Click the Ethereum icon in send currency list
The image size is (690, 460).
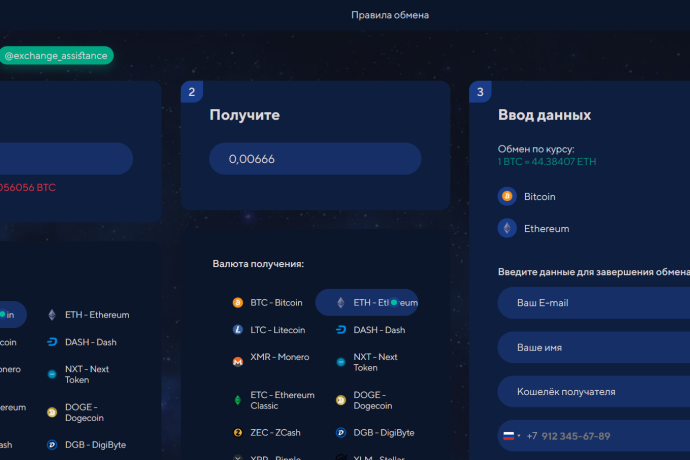click(x=52, y=315)
